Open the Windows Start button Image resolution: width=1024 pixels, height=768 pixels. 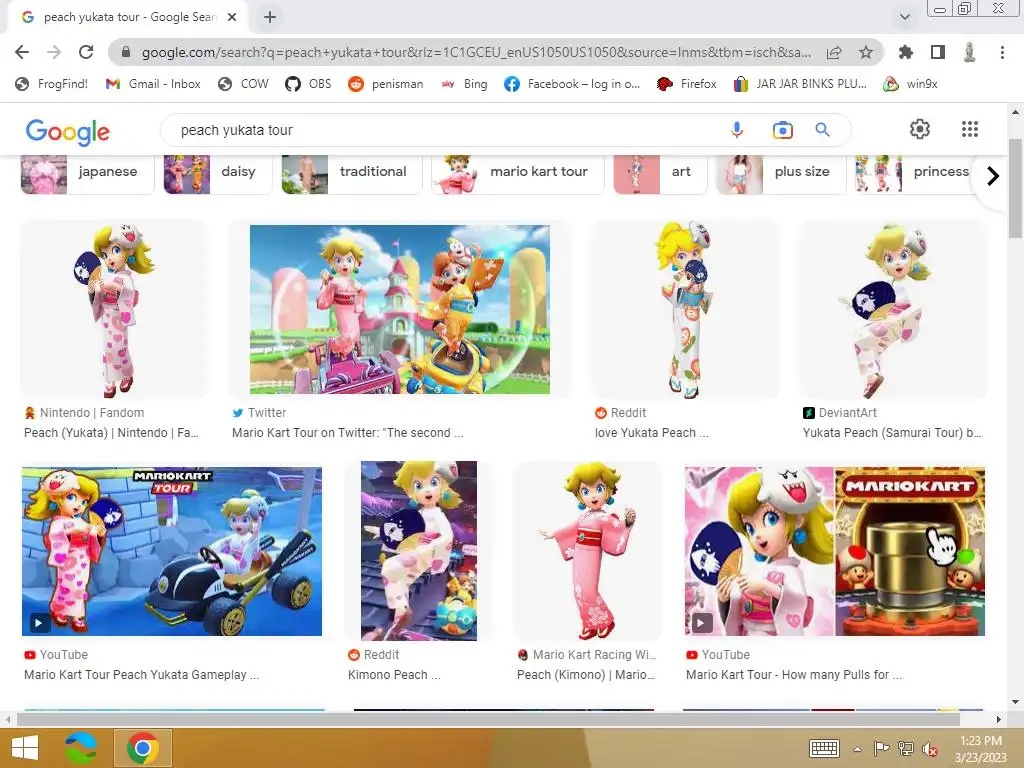[x=25, y=748]
